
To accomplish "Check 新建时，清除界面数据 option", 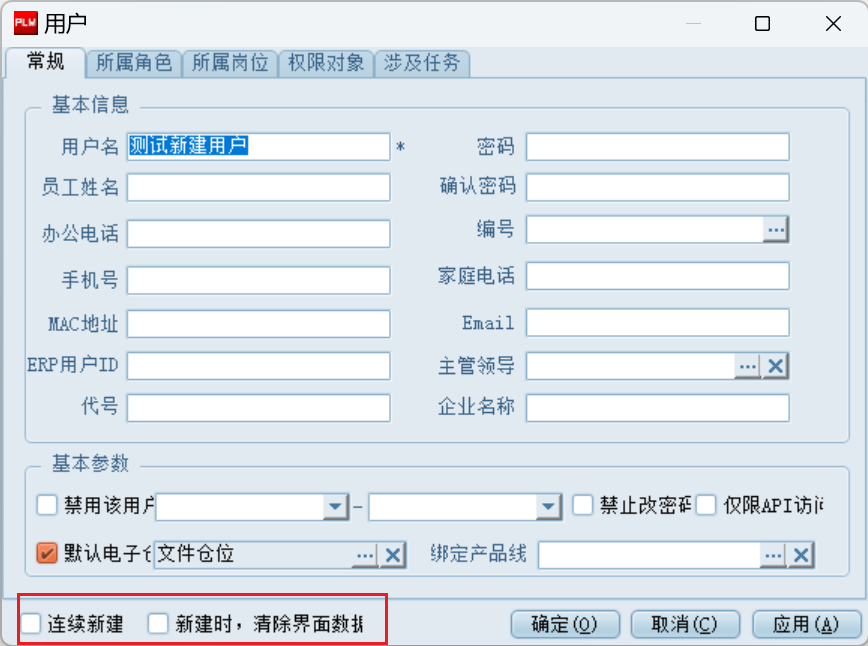I will click(x=158, y=623).
